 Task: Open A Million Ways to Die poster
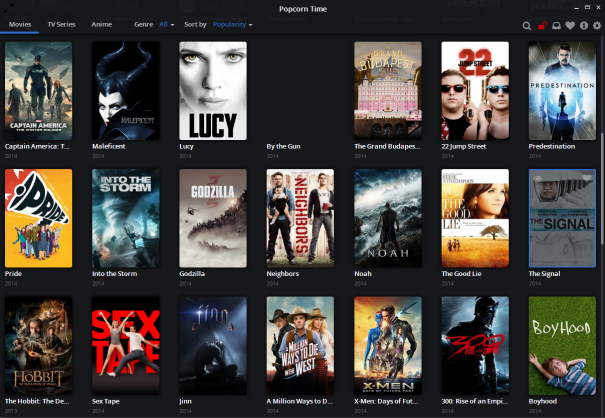click(x=300, y=345)
